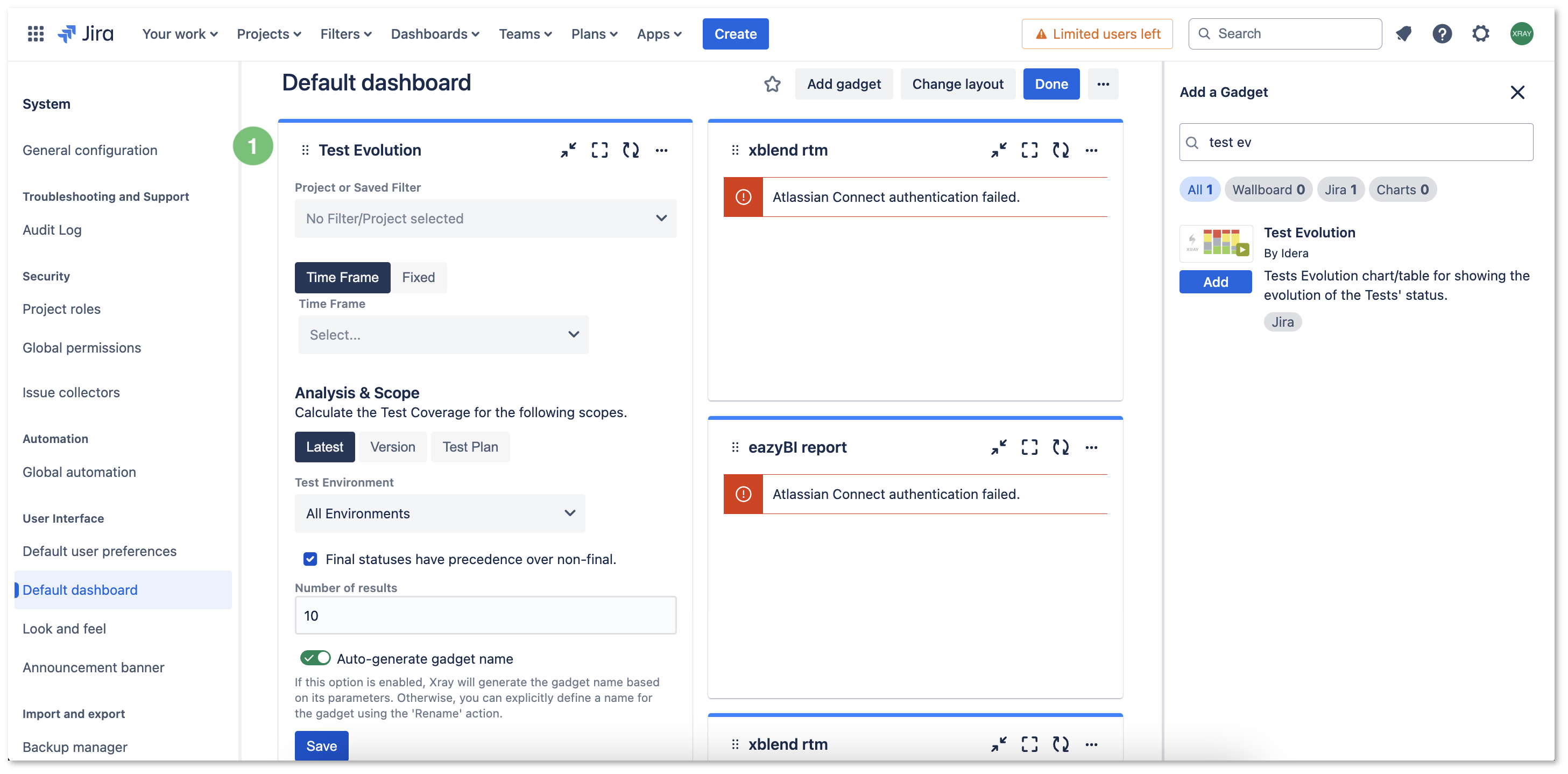
Task: Open the app switcher grid icon
Action: [x=36, y=33]
